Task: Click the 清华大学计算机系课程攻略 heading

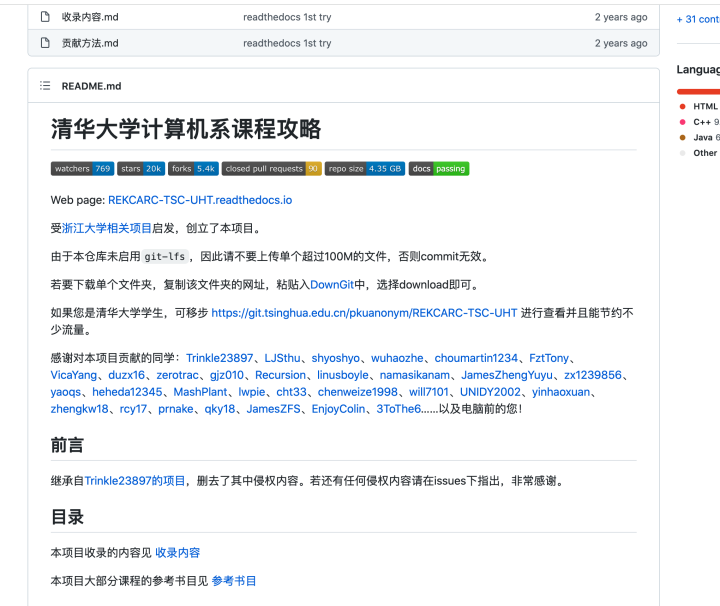Action: (186, 129)
